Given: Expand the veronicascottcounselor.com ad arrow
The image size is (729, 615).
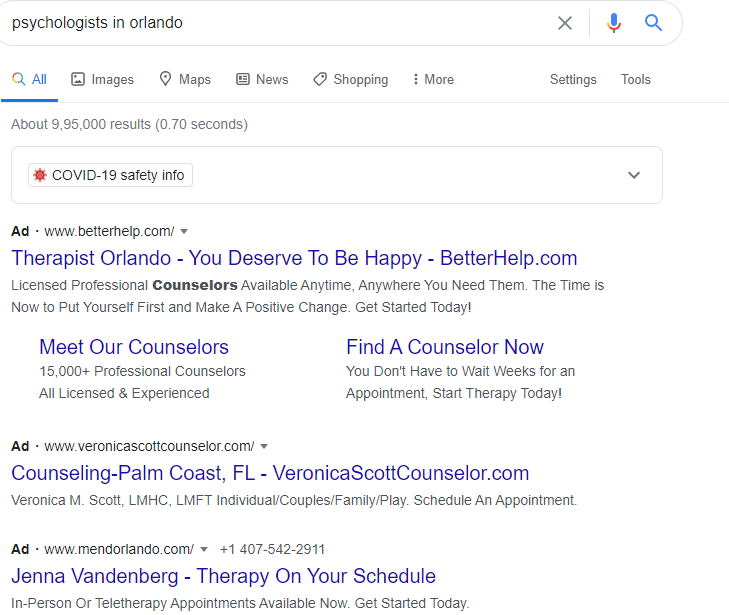Looking at the screenshot, I should coord(264,447).
